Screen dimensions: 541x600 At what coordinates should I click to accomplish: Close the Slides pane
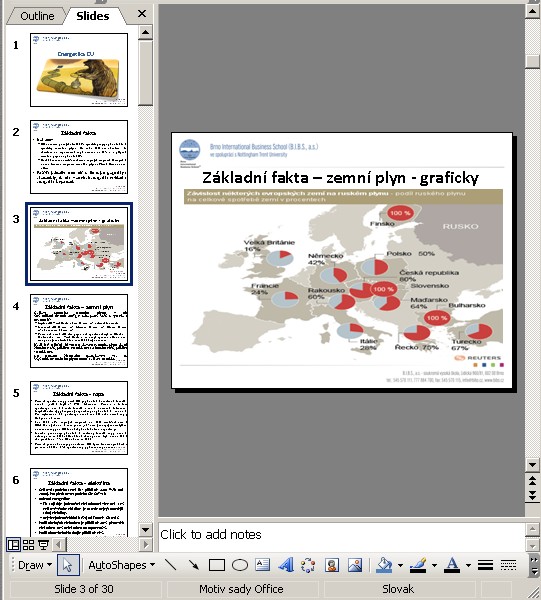click(x=142, y=14)
